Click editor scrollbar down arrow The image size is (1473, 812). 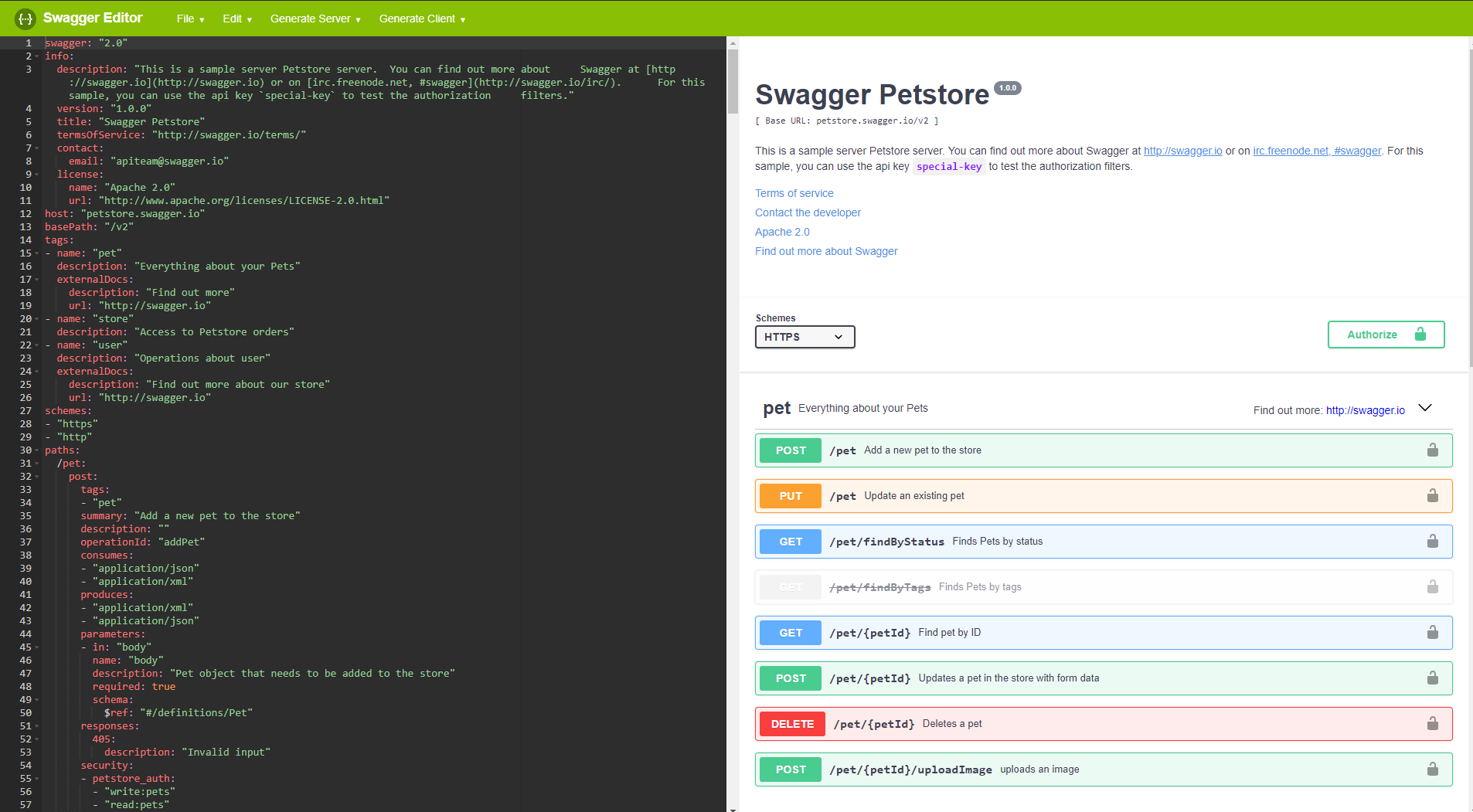(x=733, y=808)
